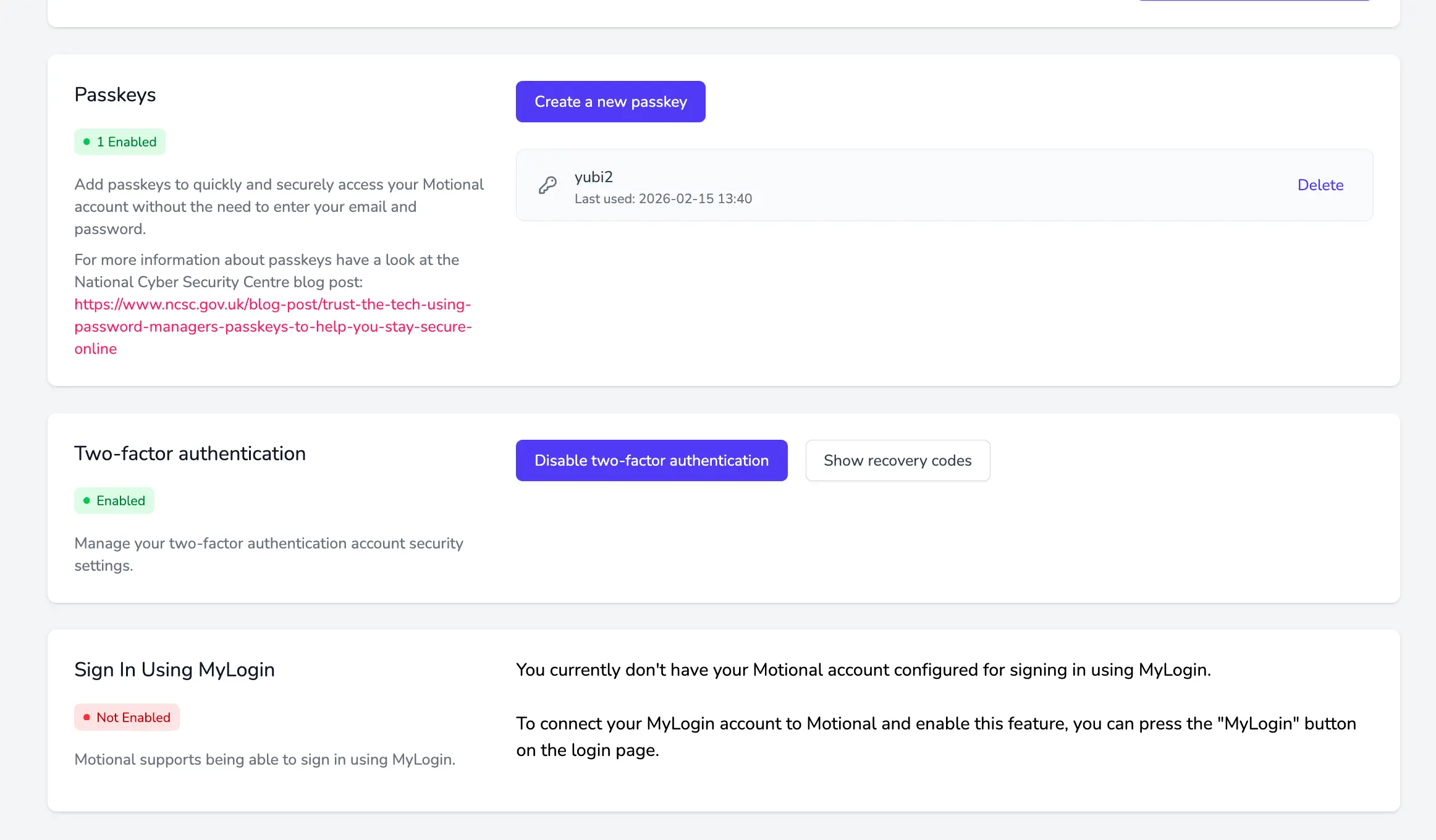1436x840 pixels.
Task: Click the Two-factor authentication heading
Action: coord(190,453)
